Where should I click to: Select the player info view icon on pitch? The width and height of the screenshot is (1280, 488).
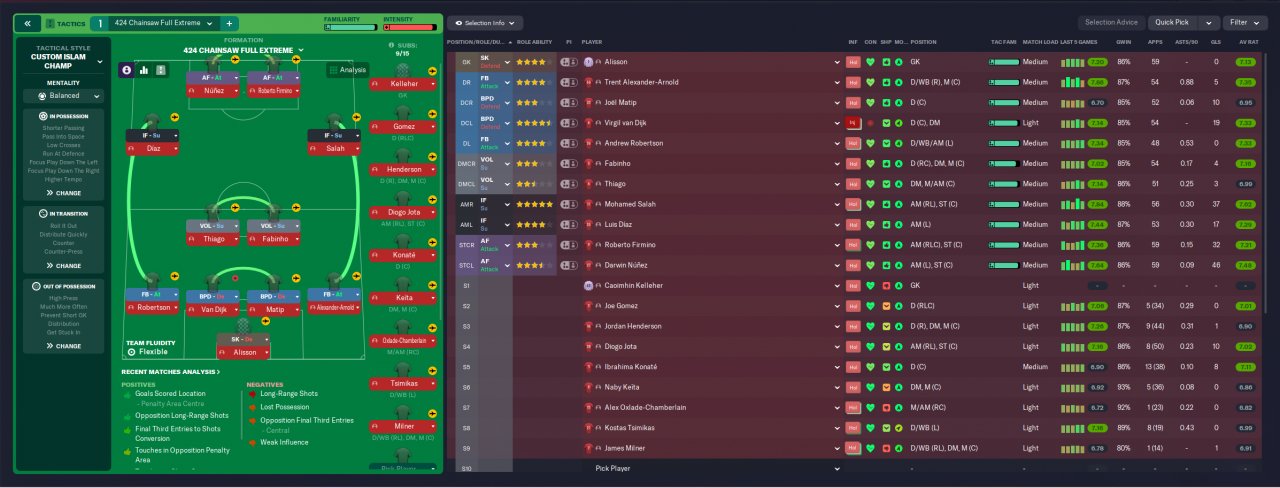[x=127, y=70]
